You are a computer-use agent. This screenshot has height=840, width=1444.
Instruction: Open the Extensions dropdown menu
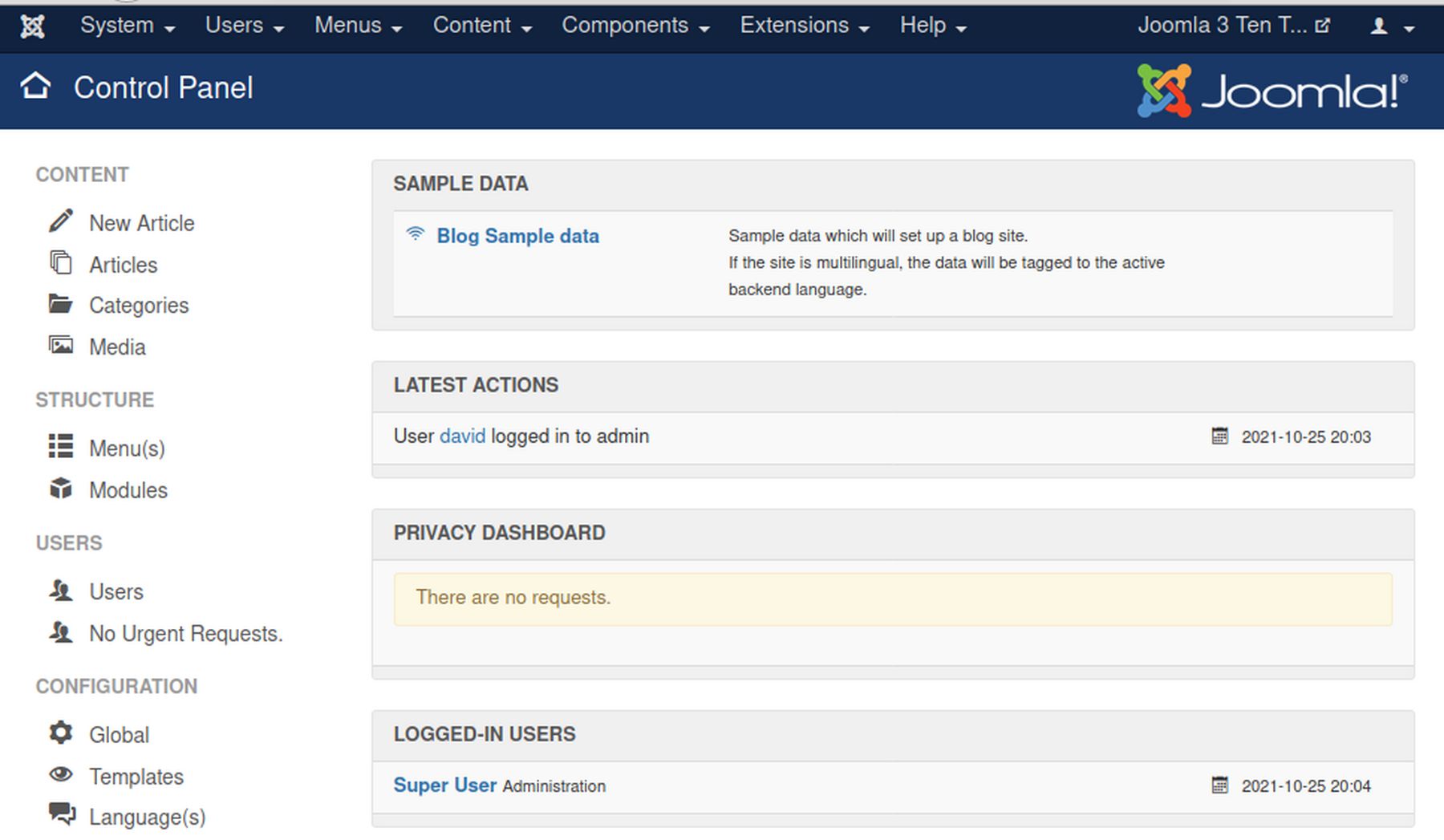click(x=805, y=26)
